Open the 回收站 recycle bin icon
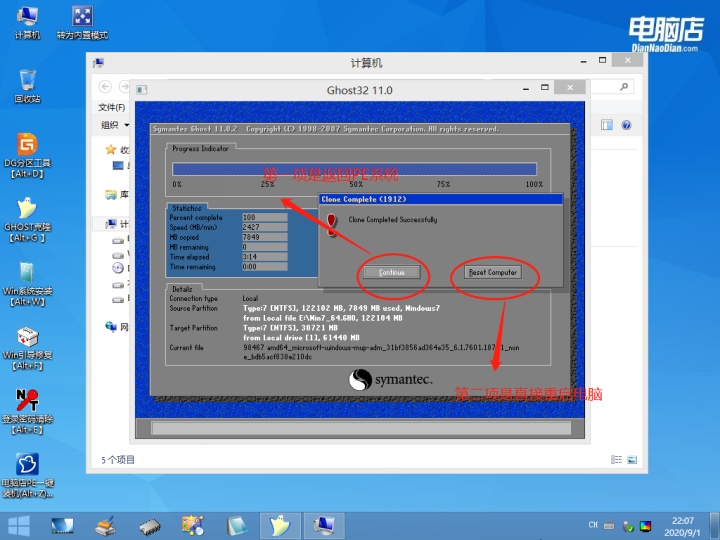 coord(27,86)
